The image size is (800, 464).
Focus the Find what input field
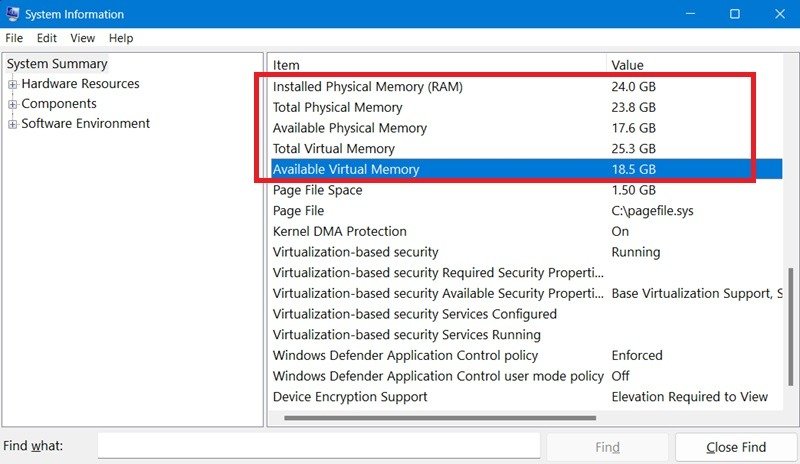(319, 446)
